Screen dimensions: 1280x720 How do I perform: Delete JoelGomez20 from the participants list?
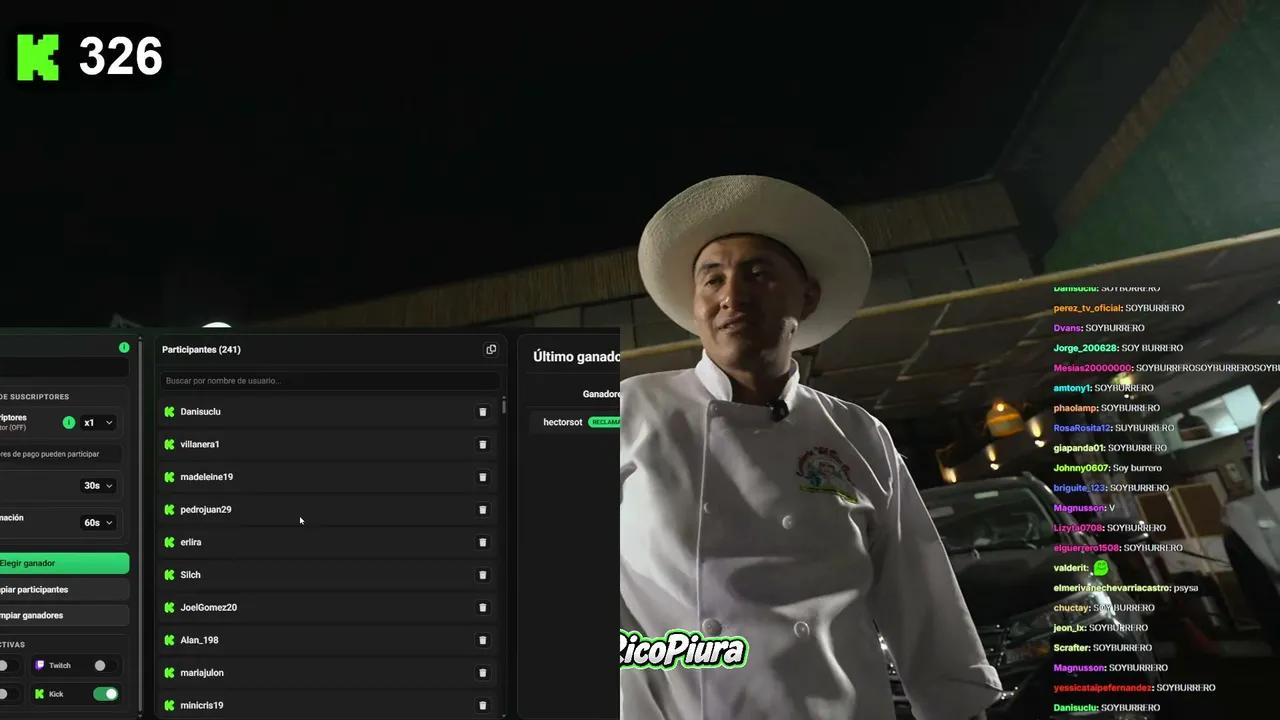coord(483,608)
